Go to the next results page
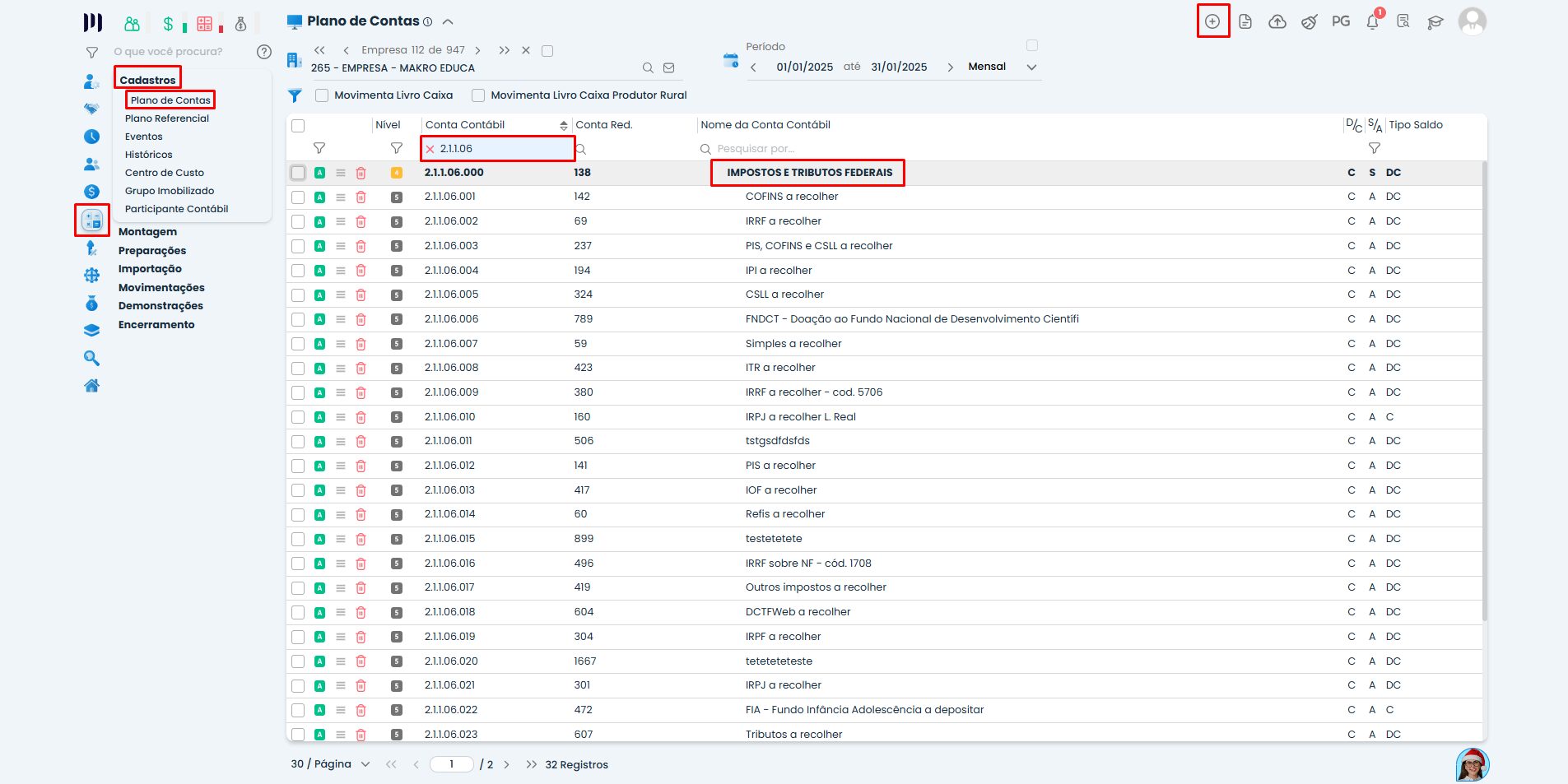Screen dimensions: 1568x784 506,764
